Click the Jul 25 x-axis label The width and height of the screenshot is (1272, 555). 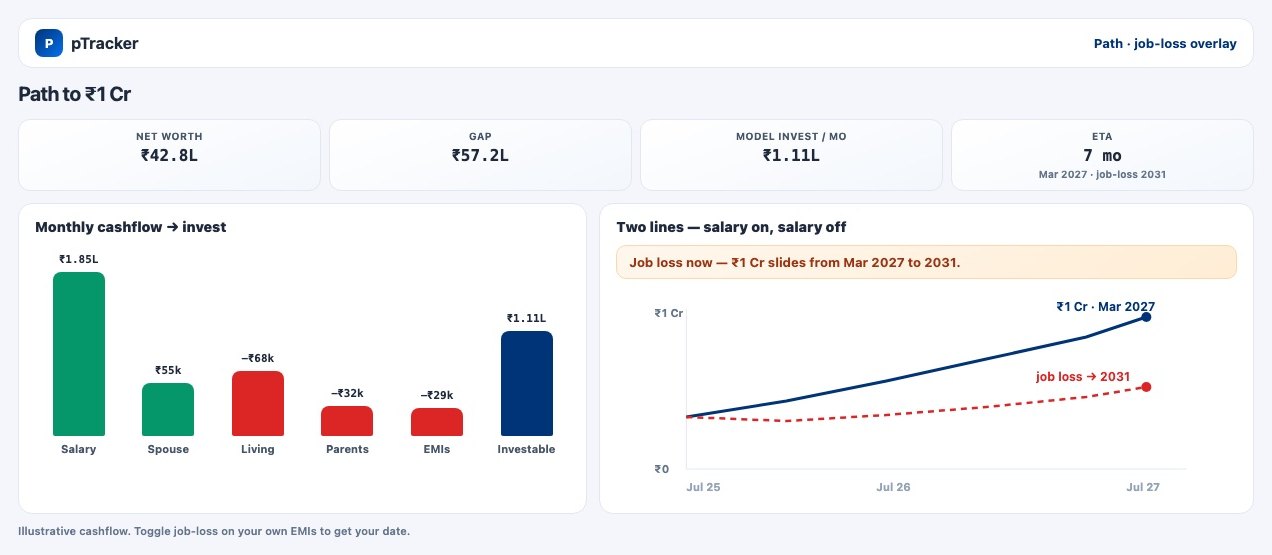[x=703, y=487]
